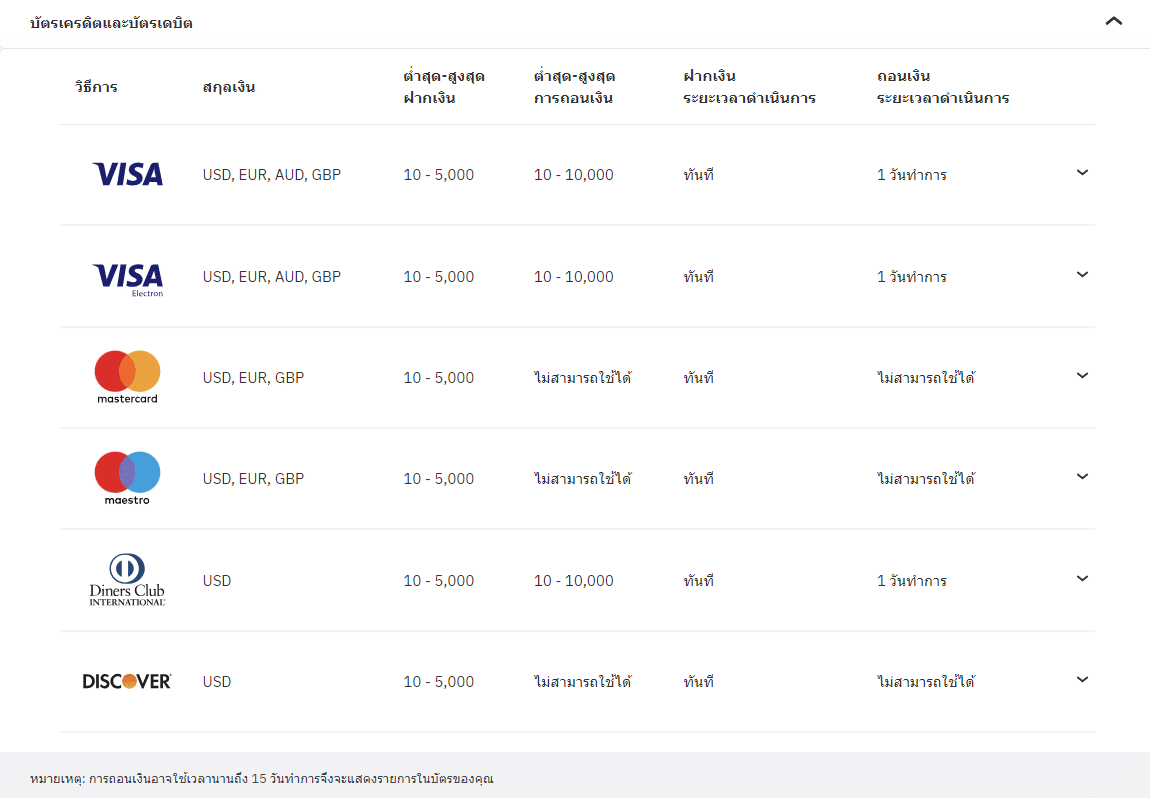Image resolution: width=1150 pixels, height=798 pixels.
Task: Click the บัตรเครดิตและบัตรเดบิต section title
Action: pos(111,23)
